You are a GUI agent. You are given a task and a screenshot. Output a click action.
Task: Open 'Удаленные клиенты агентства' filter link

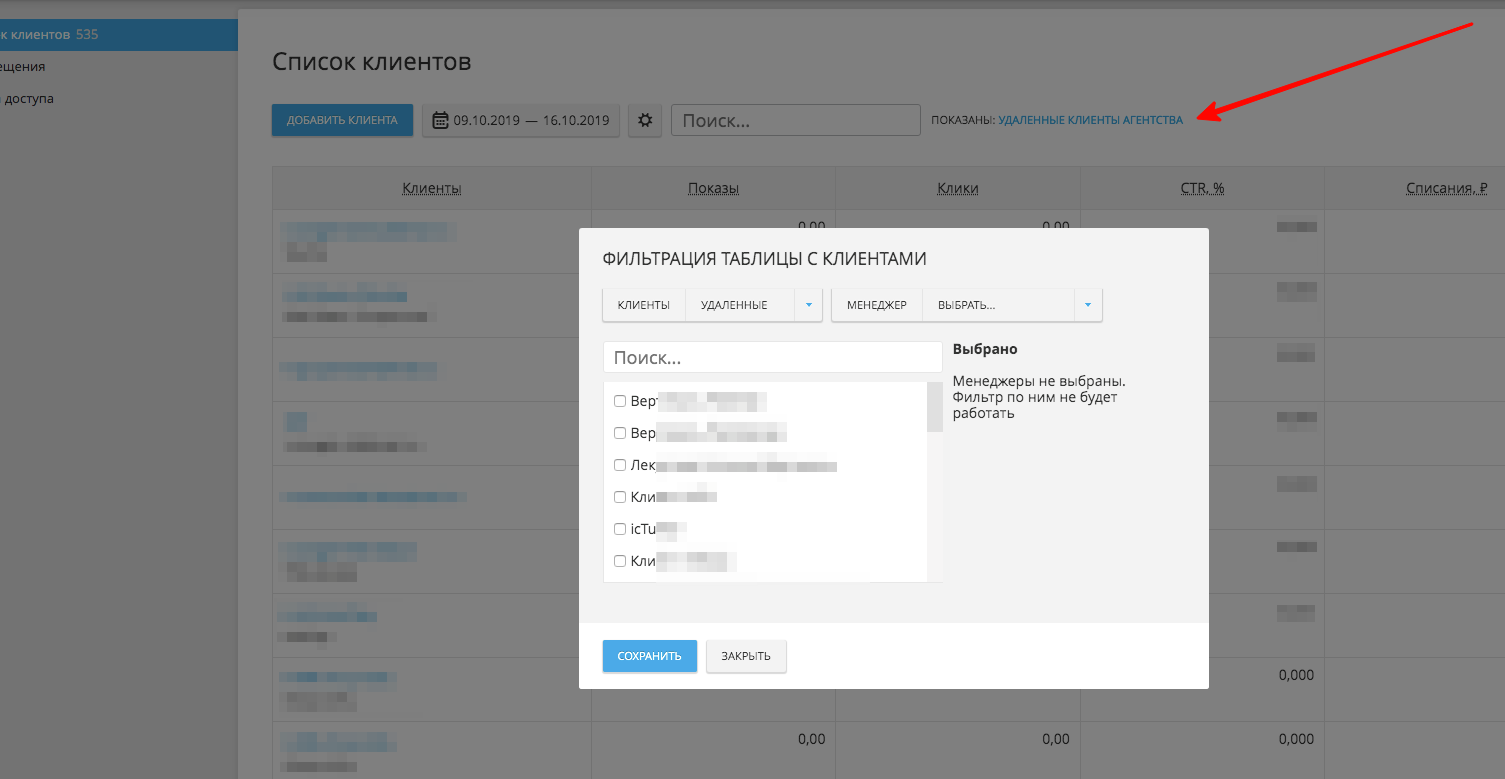tap(1090, 120)
